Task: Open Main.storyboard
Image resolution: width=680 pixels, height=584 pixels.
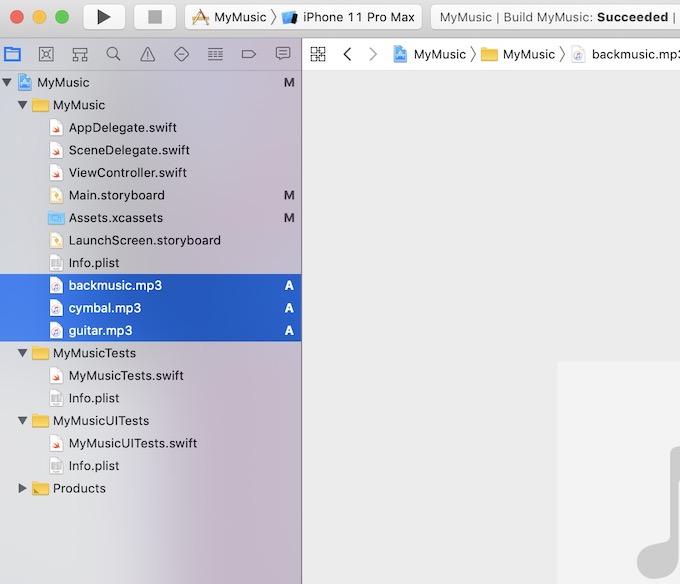Action: coord(150,195)
